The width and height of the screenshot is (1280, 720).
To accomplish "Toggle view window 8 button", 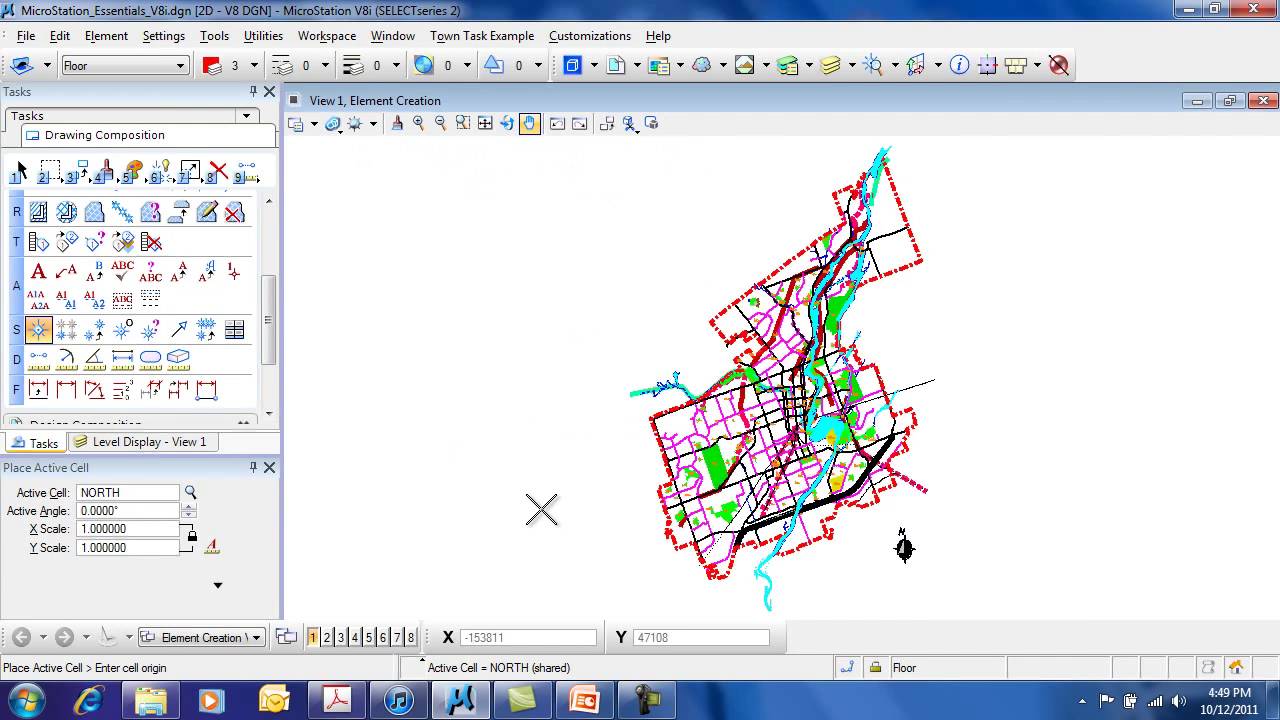I will coord(411,637).
